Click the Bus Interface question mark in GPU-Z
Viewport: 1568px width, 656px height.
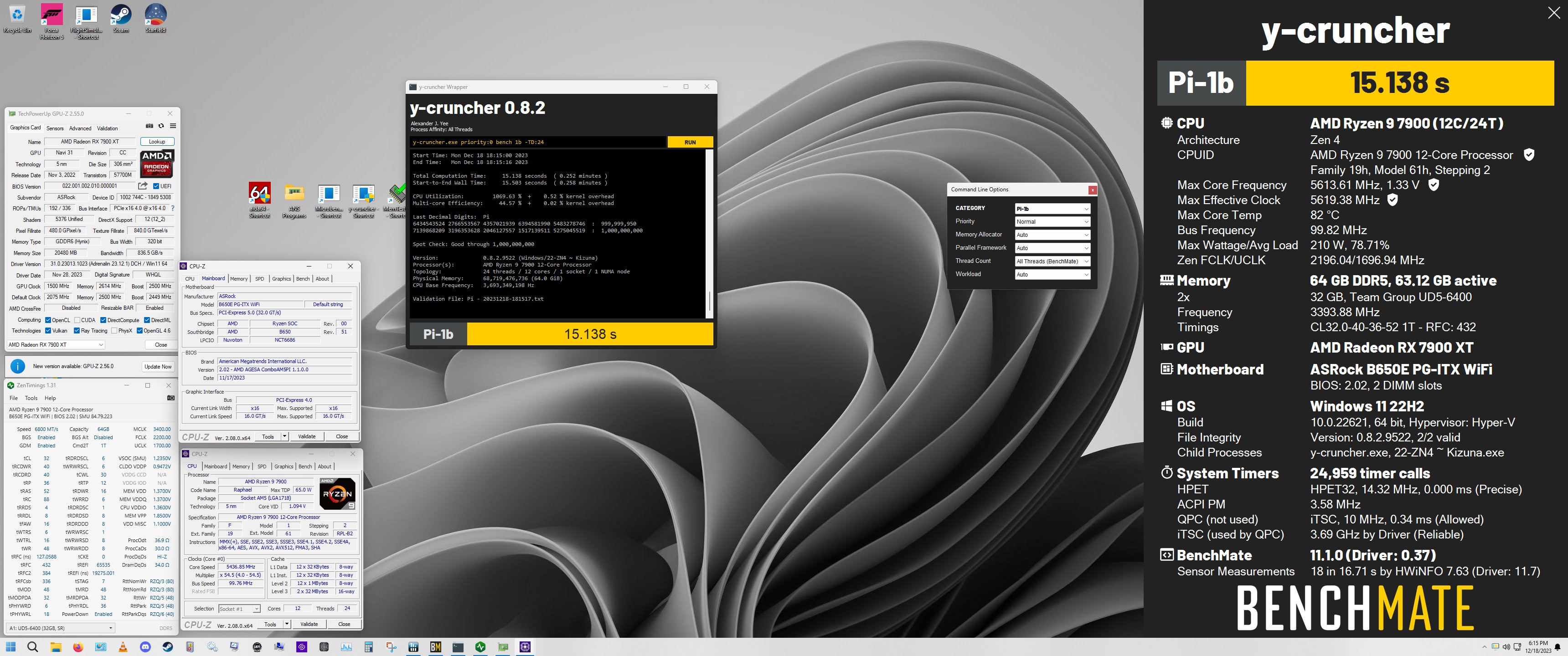coord(173,208)
